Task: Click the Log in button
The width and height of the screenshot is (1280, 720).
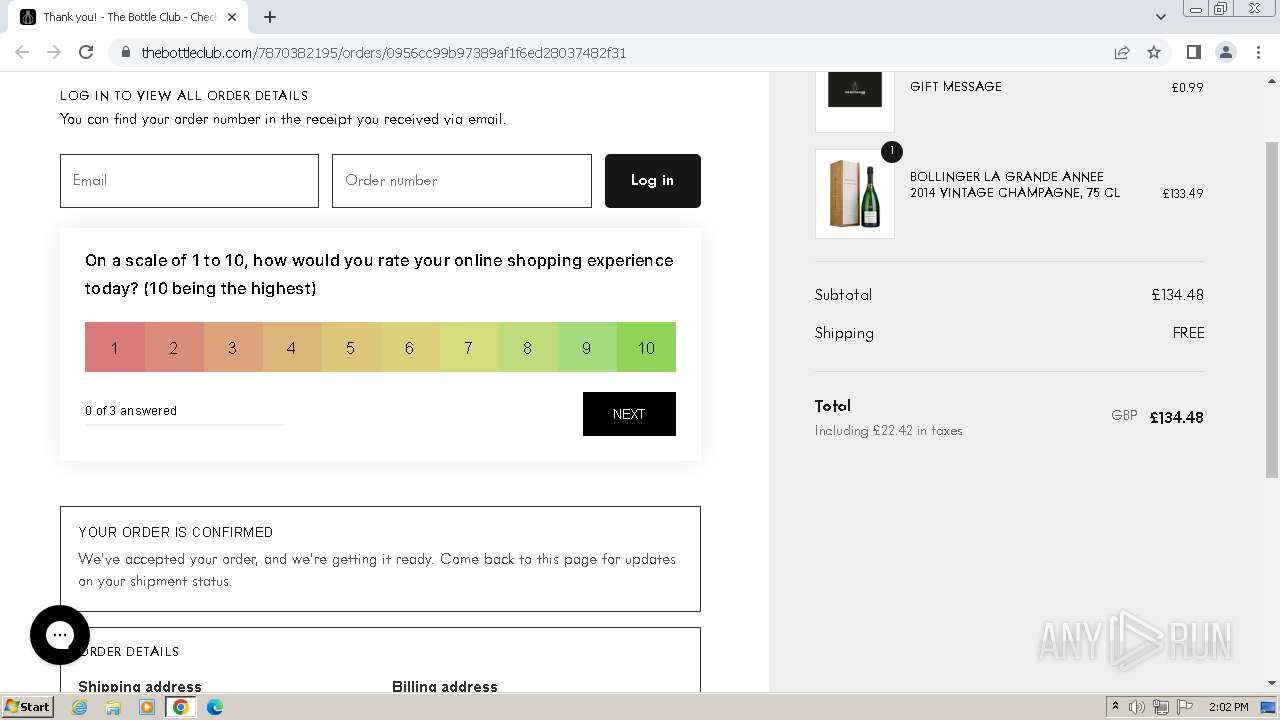Action: point(652,181)
